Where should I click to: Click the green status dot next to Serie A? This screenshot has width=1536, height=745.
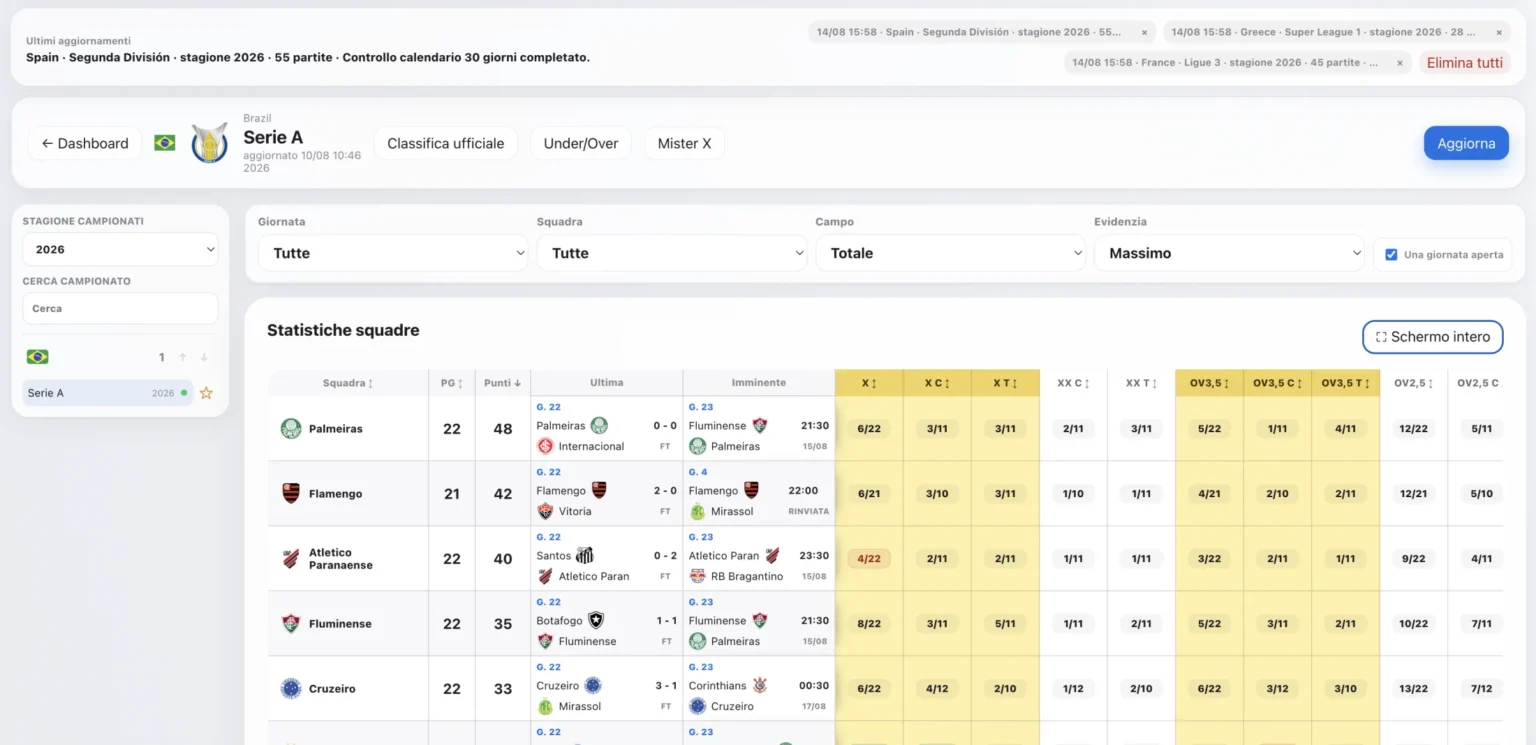(x=184, y=393)
